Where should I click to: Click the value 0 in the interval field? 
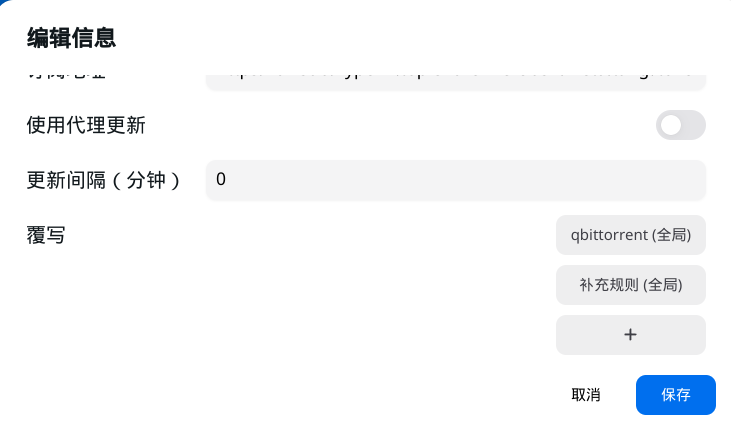(221, 180)
